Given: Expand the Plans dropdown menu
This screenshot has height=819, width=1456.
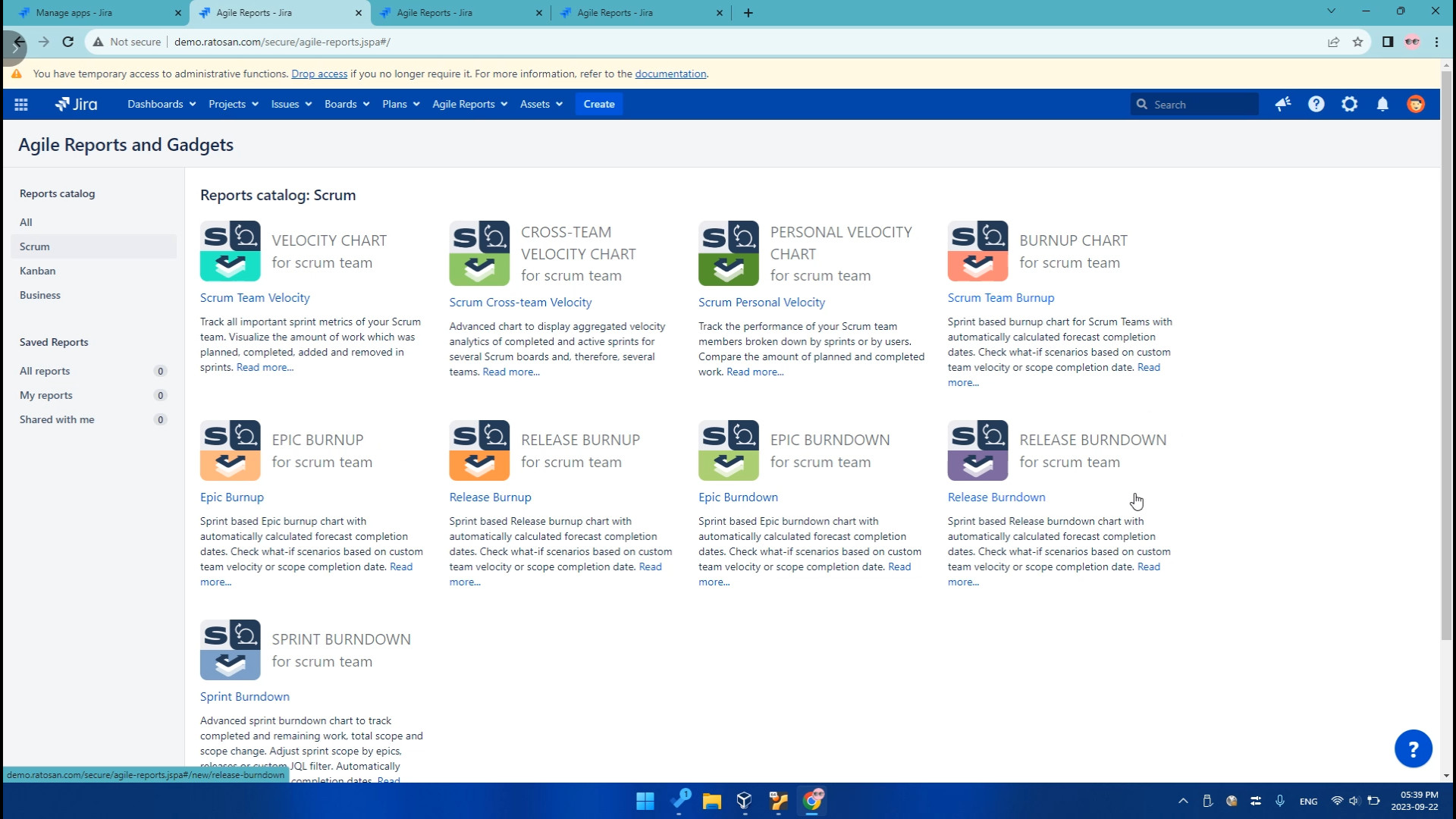Looking at the screenshot, I should click(x=400, y=105).
